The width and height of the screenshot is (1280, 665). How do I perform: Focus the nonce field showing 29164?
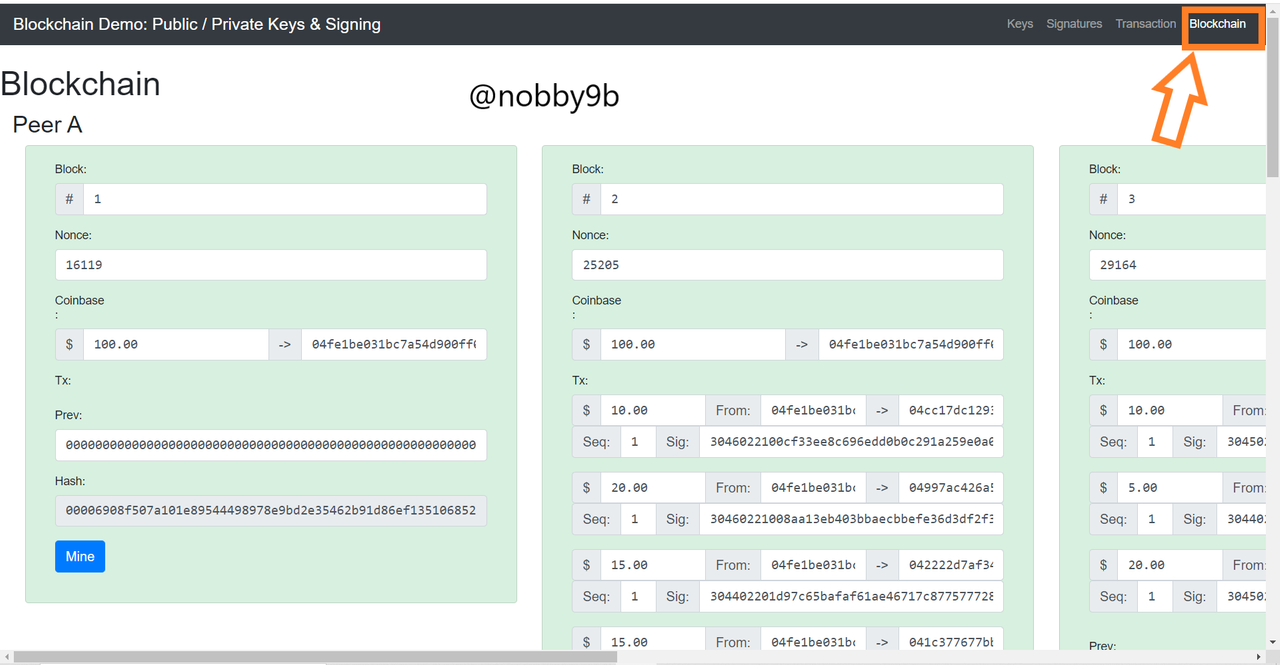tap(1180, 265)
